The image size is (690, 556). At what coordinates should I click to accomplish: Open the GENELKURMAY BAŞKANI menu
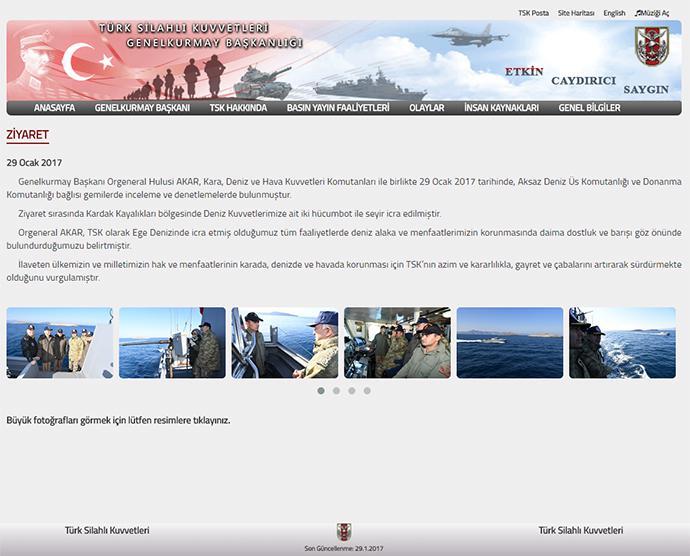[x=142, y=108]
